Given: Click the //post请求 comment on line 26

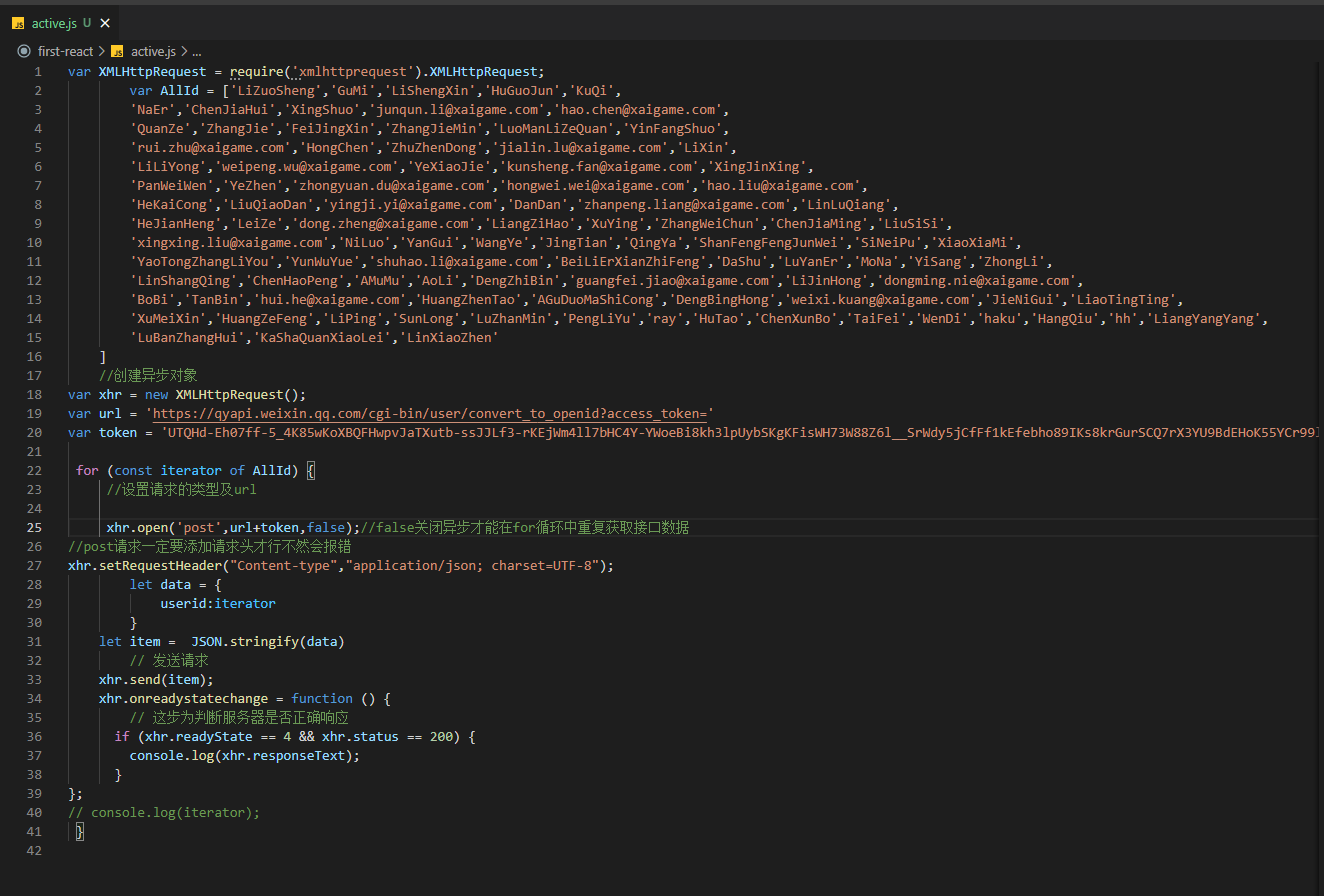Looking at the screenshot, I should pyautogui.click(x=210, y=547).
